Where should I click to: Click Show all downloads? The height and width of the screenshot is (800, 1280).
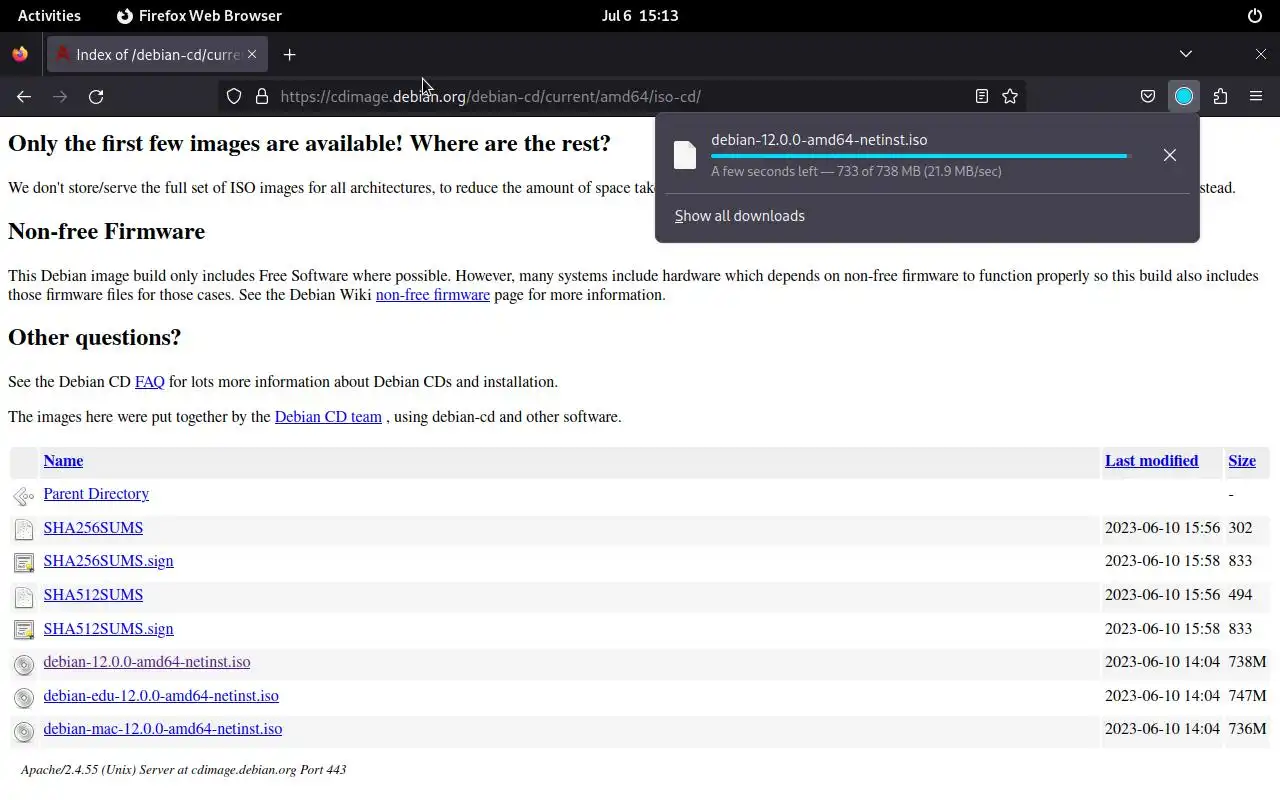(740, 216)
